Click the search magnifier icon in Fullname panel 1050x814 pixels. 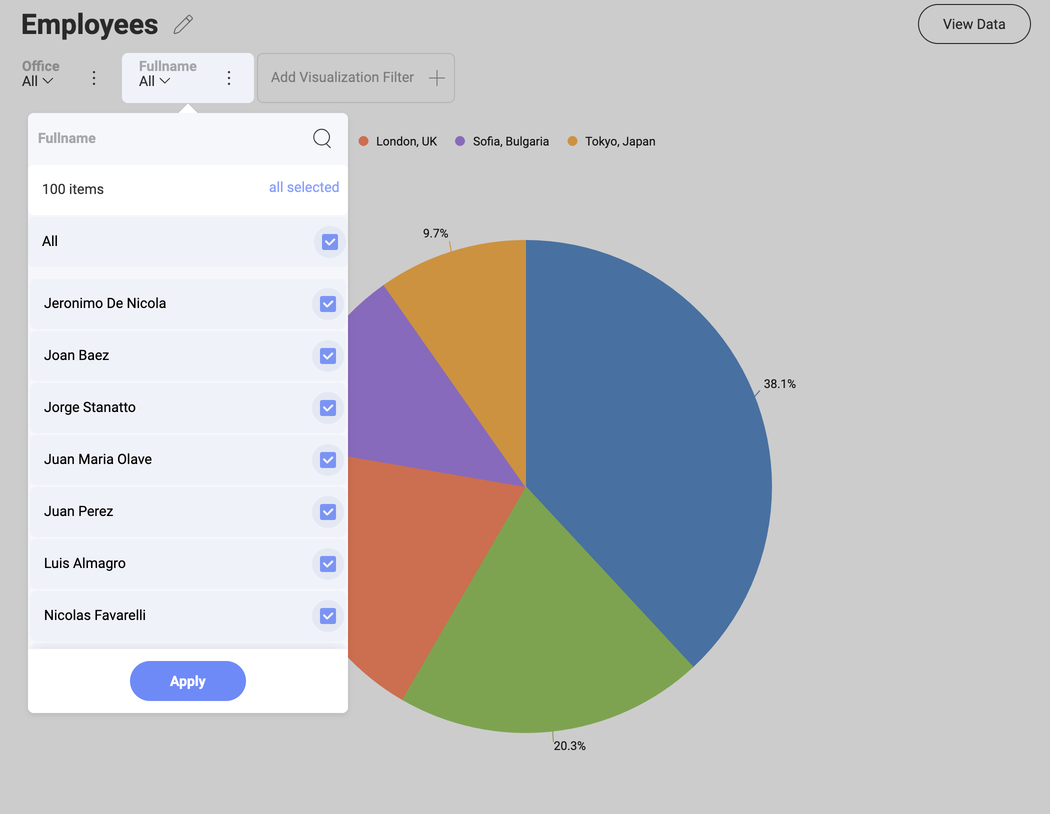coord(322,139)
